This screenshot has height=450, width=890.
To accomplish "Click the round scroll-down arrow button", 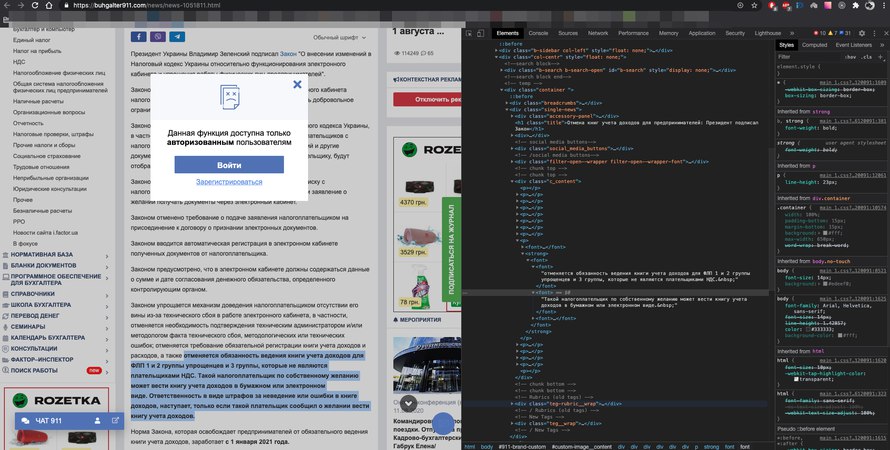I will (x=409, y=403).
